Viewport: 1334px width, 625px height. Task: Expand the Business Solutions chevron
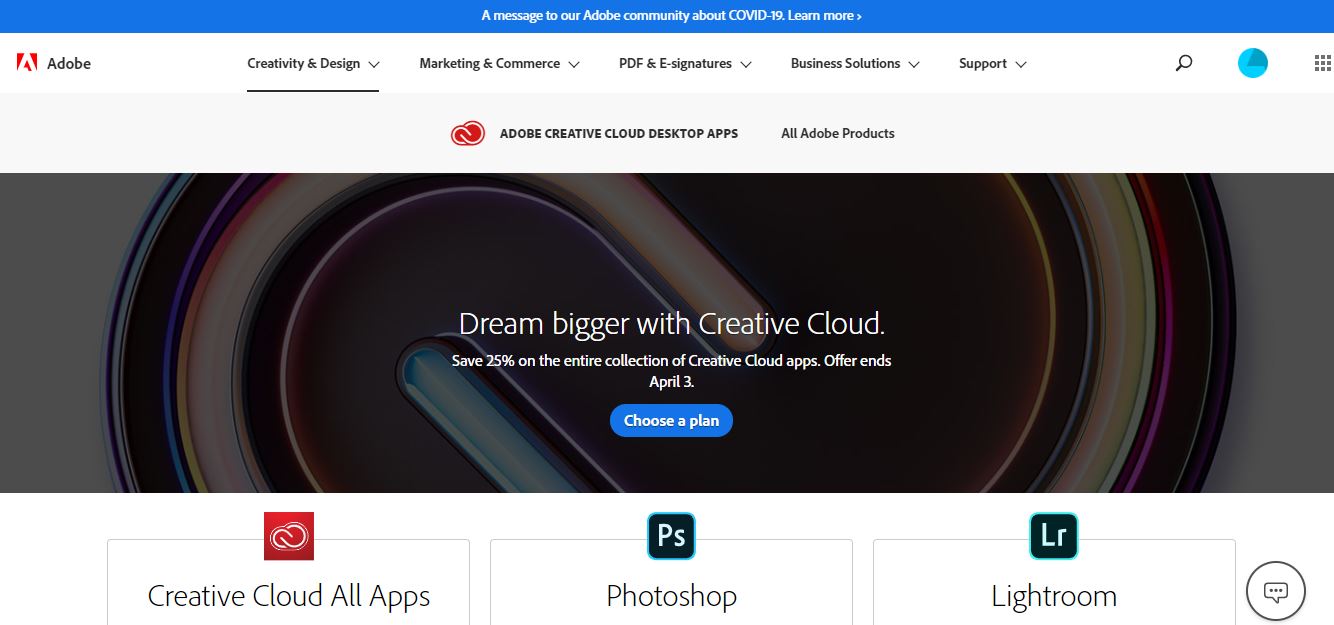pyautogui.click(x=914, y=64)
